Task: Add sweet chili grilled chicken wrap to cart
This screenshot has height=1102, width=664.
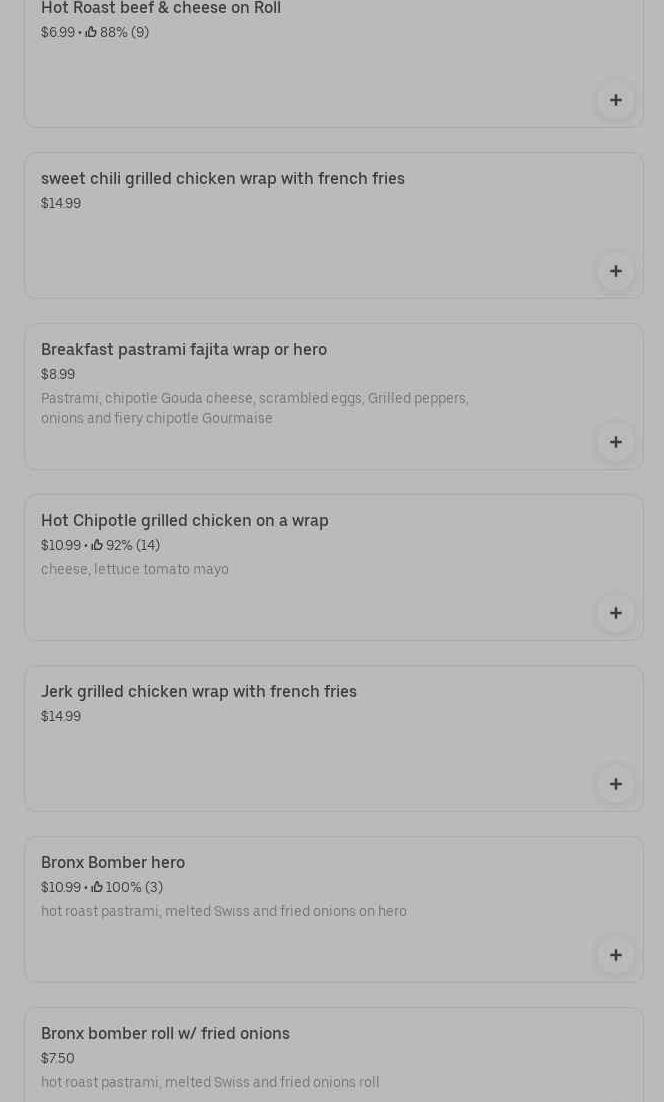Action: click(615, 271)
